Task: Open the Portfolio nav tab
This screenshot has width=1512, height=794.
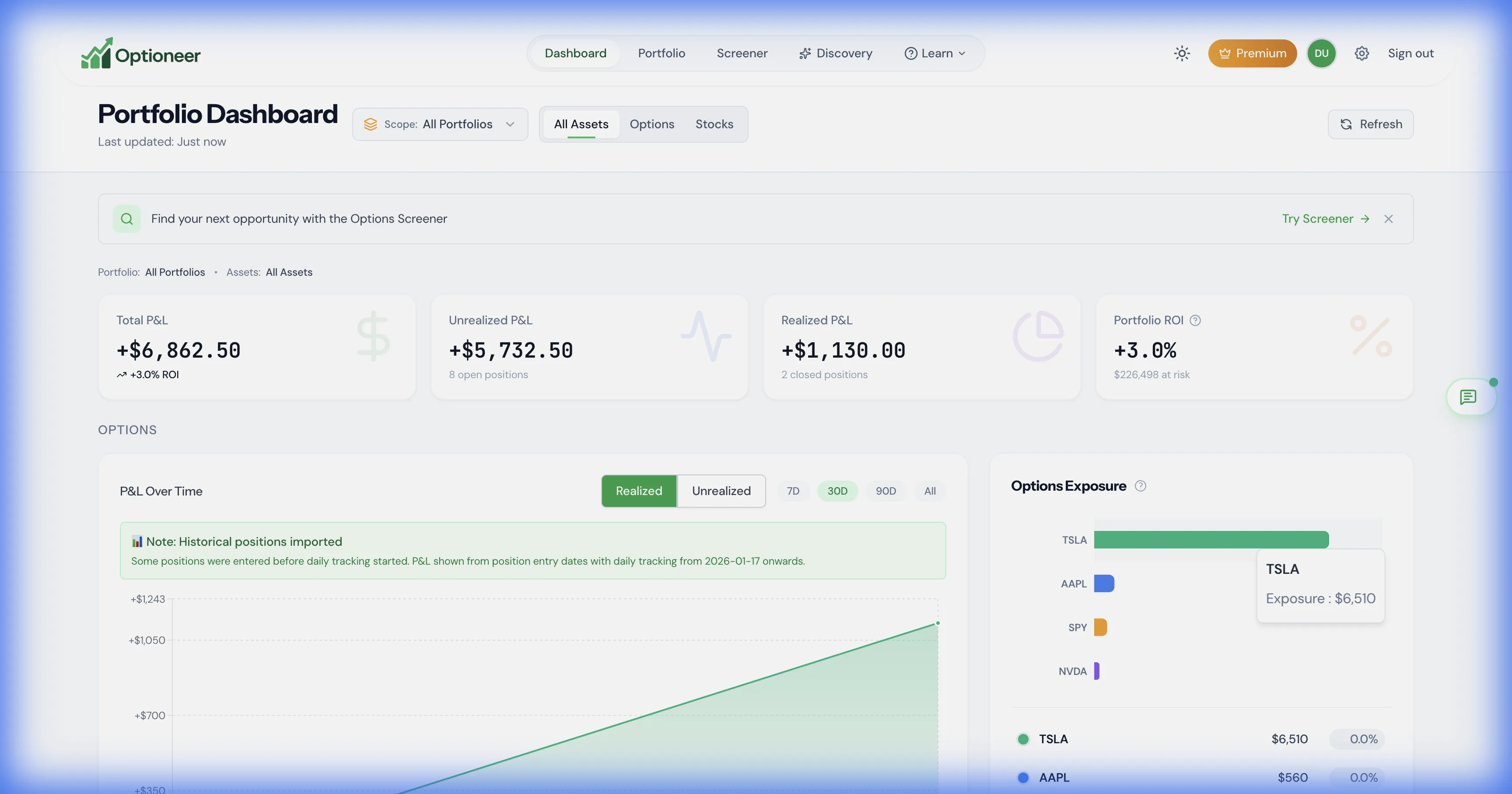Action: pos(661,53)
